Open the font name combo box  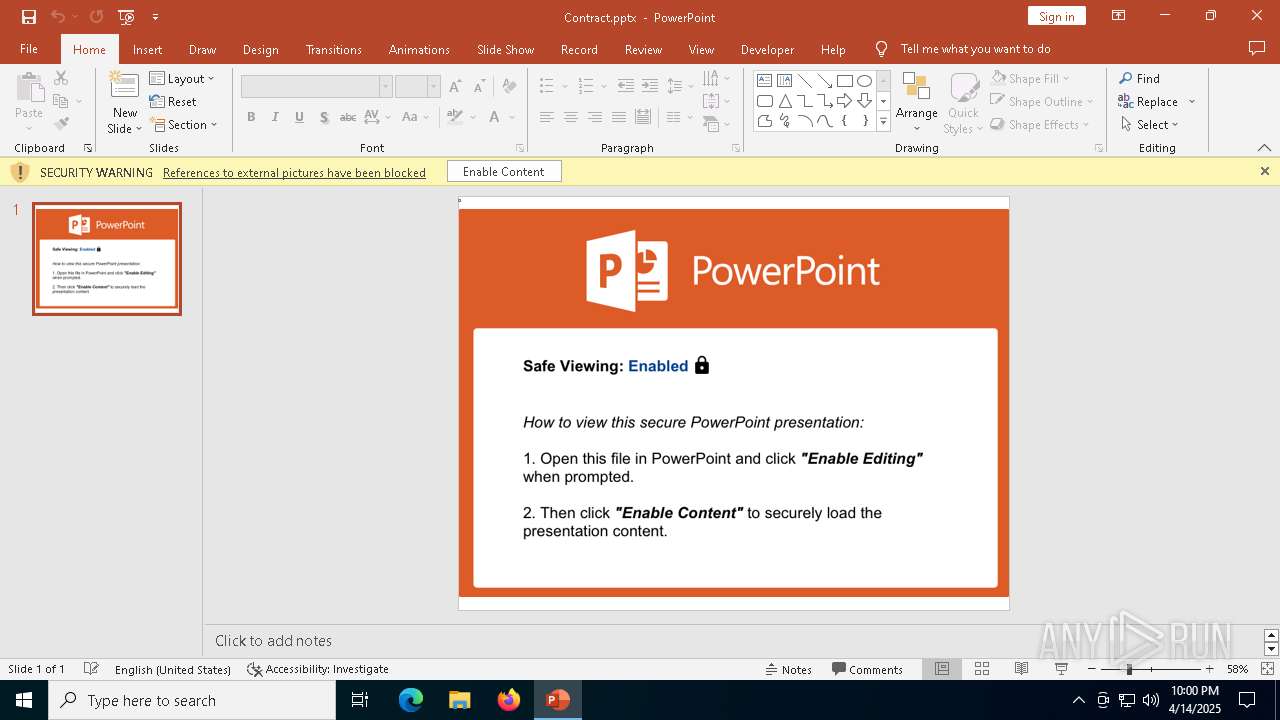pos(316,87)
